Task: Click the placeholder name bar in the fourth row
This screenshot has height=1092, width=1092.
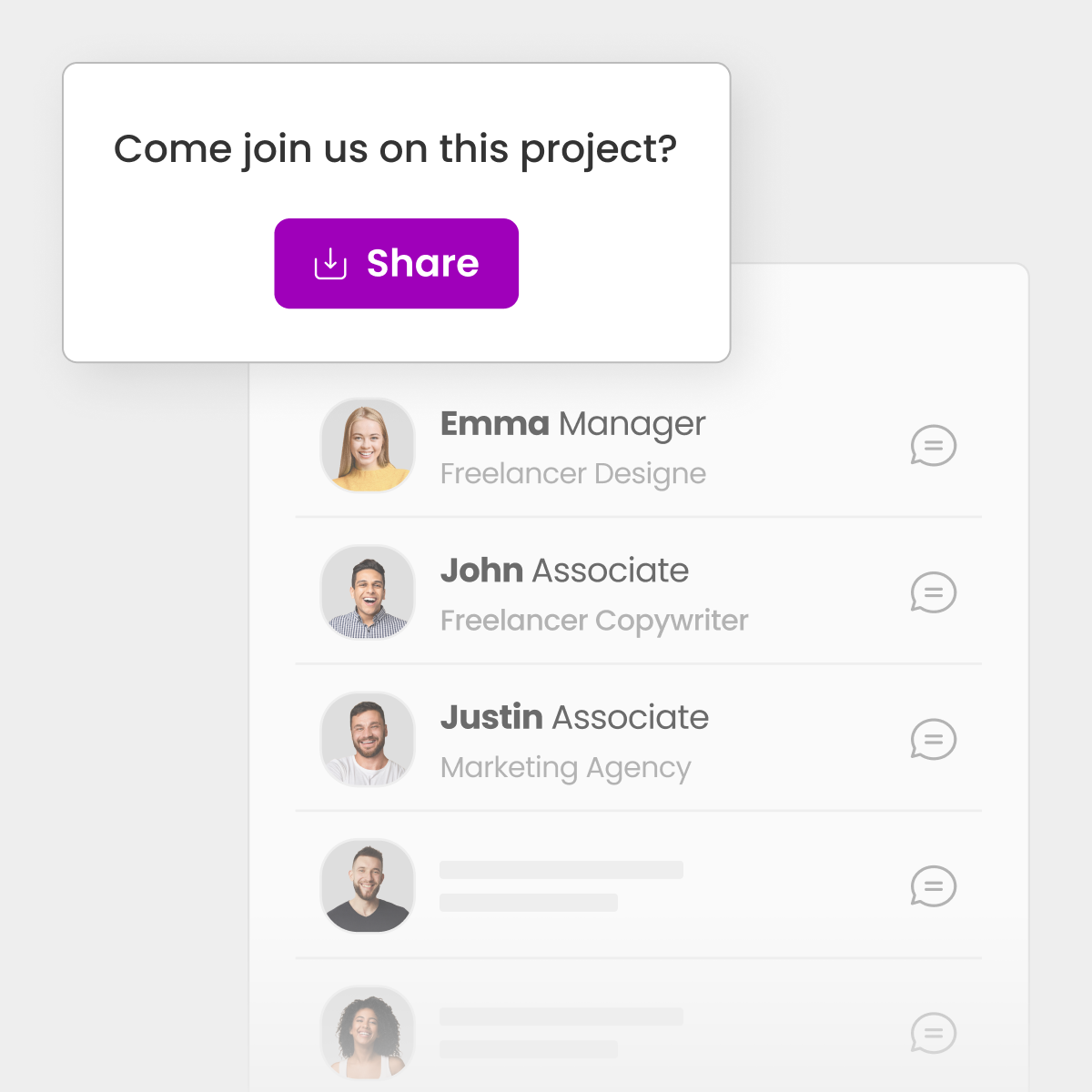Action: coord(560,870)
